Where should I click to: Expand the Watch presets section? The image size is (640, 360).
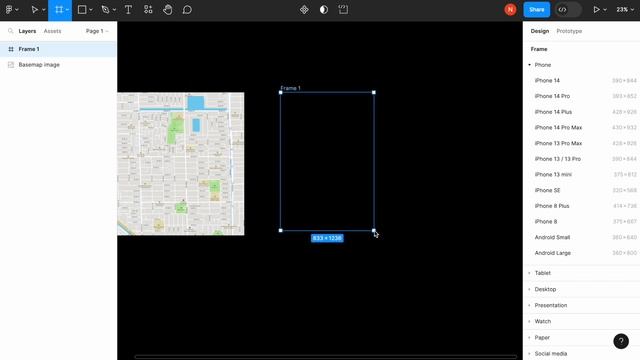[x=583, y=321]
